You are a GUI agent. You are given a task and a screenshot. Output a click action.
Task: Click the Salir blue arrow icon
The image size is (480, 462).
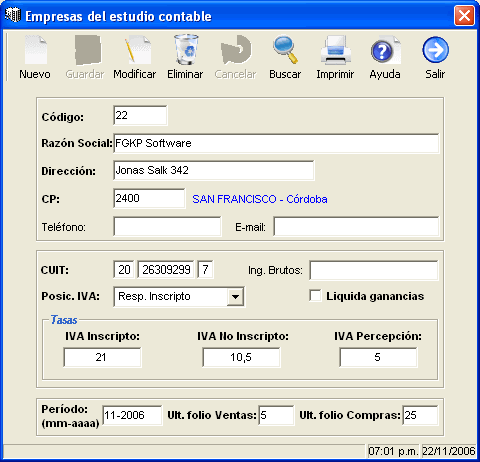click(x=436, y=50)
